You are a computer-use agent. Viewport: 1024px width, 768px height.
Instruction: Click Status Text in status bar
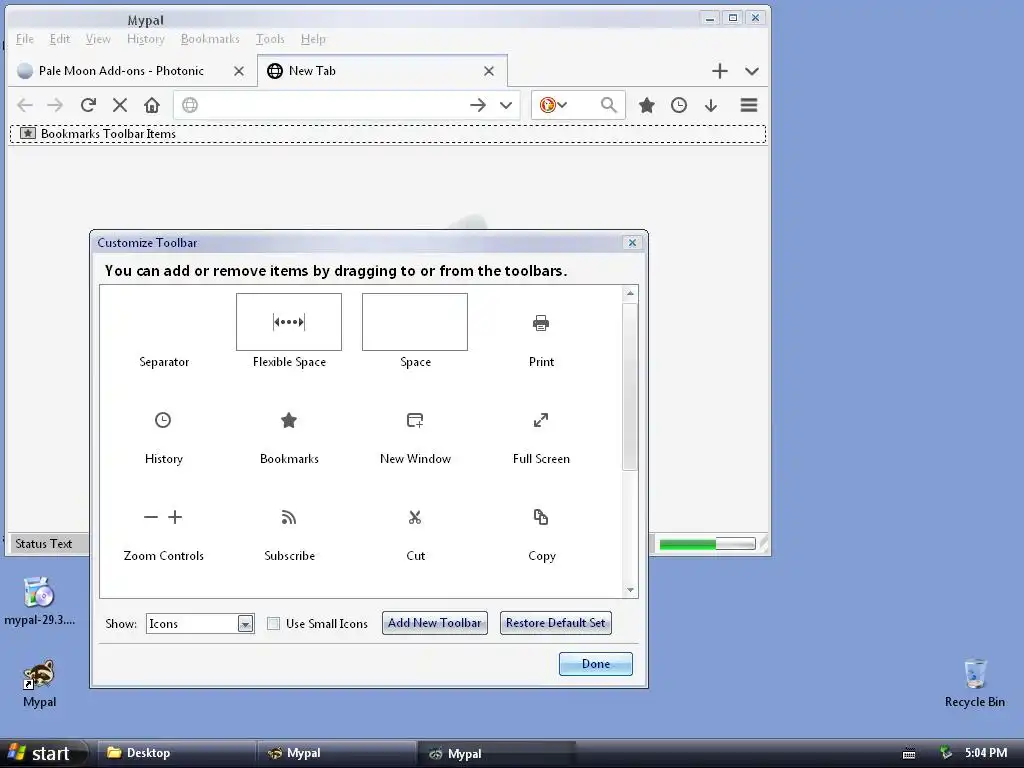tap(44, 543)
